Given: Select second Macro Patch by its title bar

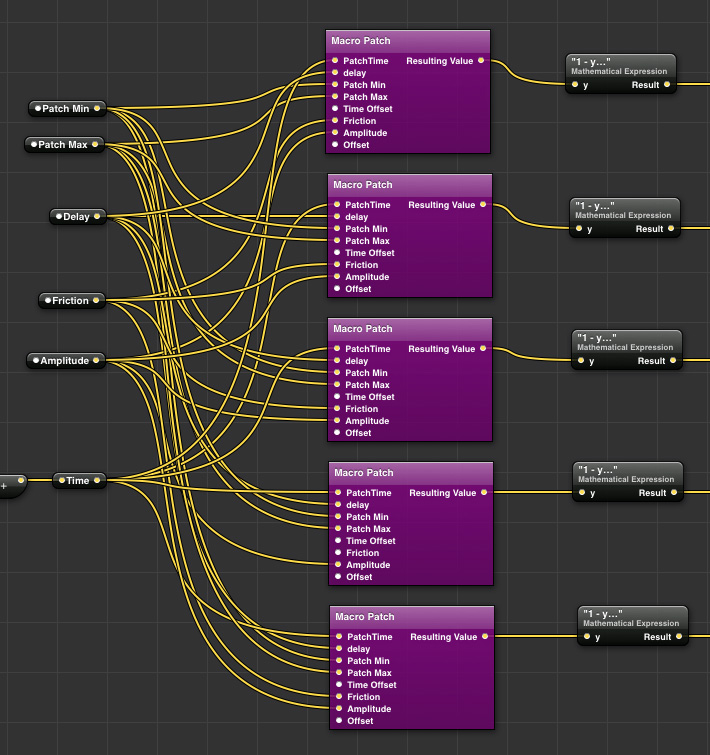Looking at the screenshot, I should coord(410,185).
